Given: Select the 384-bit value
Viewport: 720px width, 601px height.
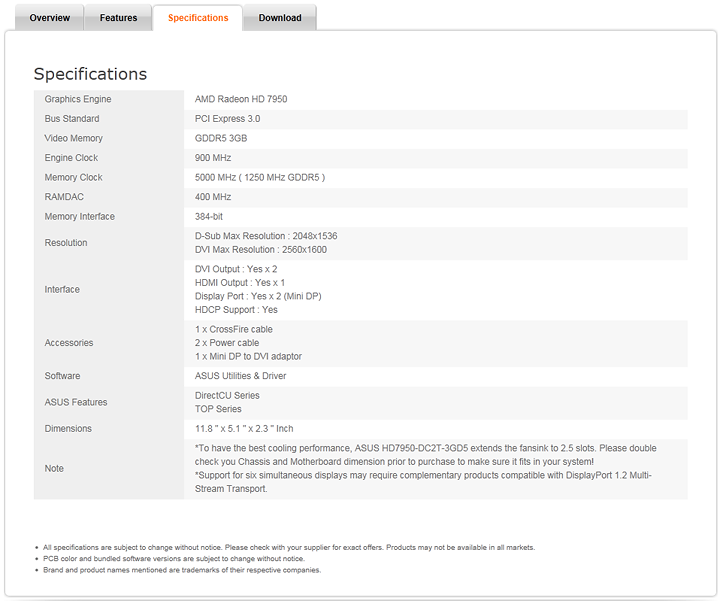Looking at the screenshot, I should 208,217.
